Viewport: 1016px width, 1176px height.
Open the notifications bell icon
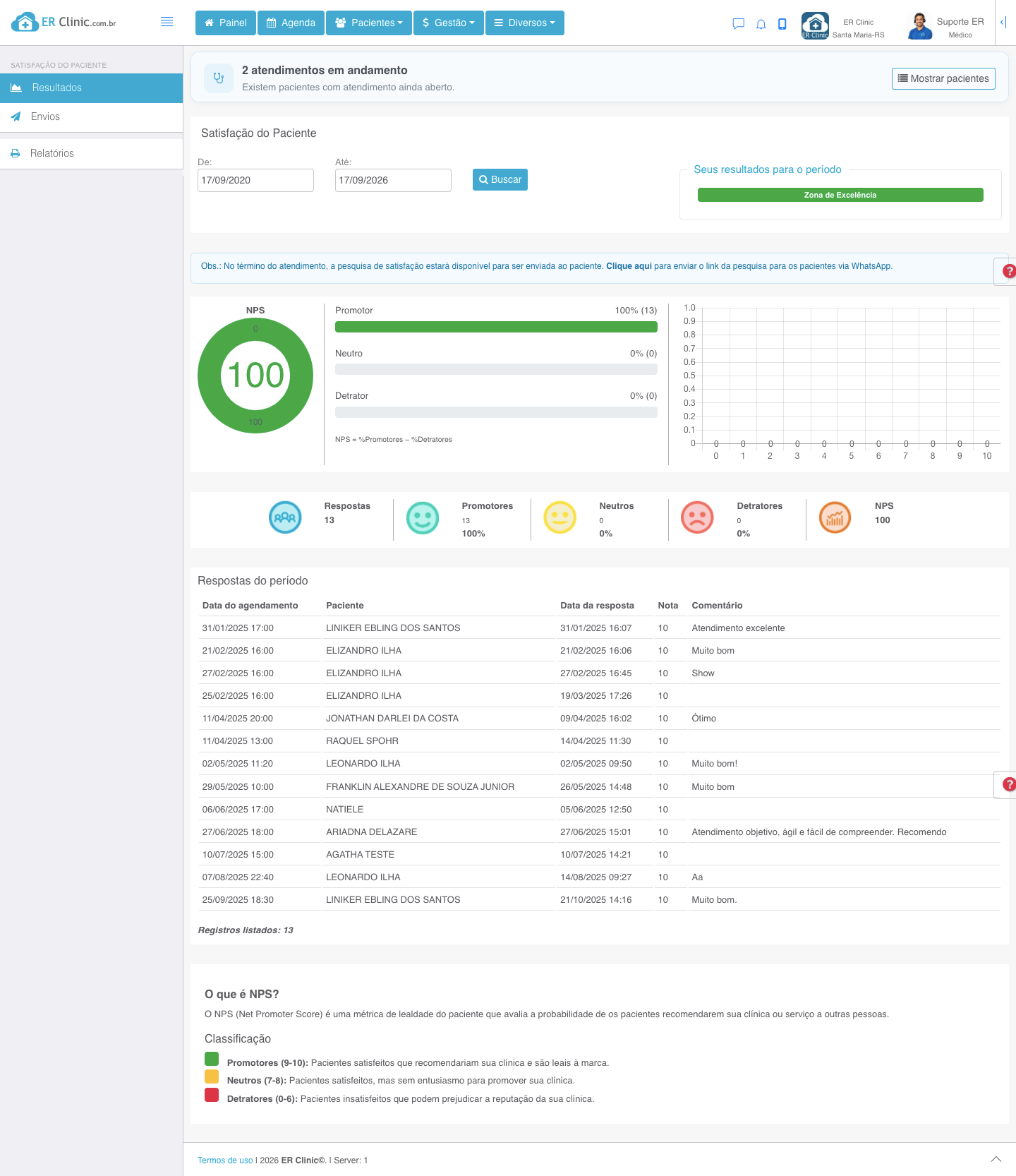coord(761,24)
